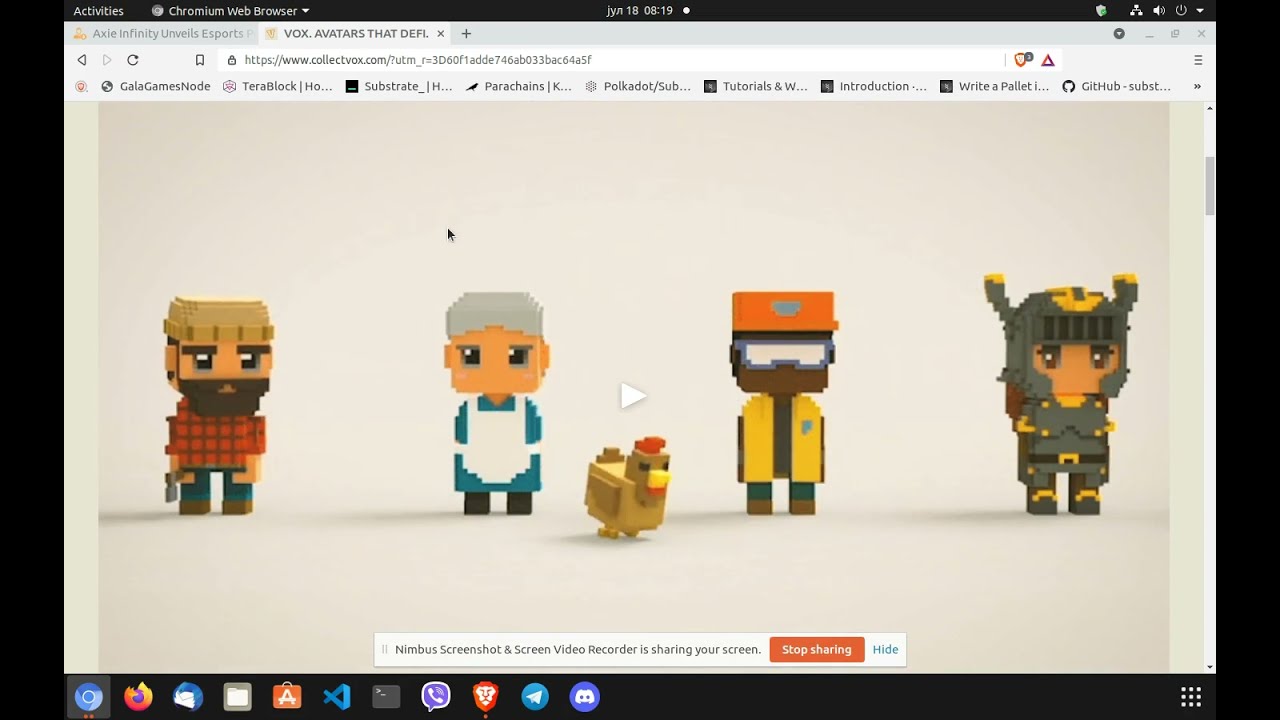Go forward with the arrow button

click(x=107, y=60)
